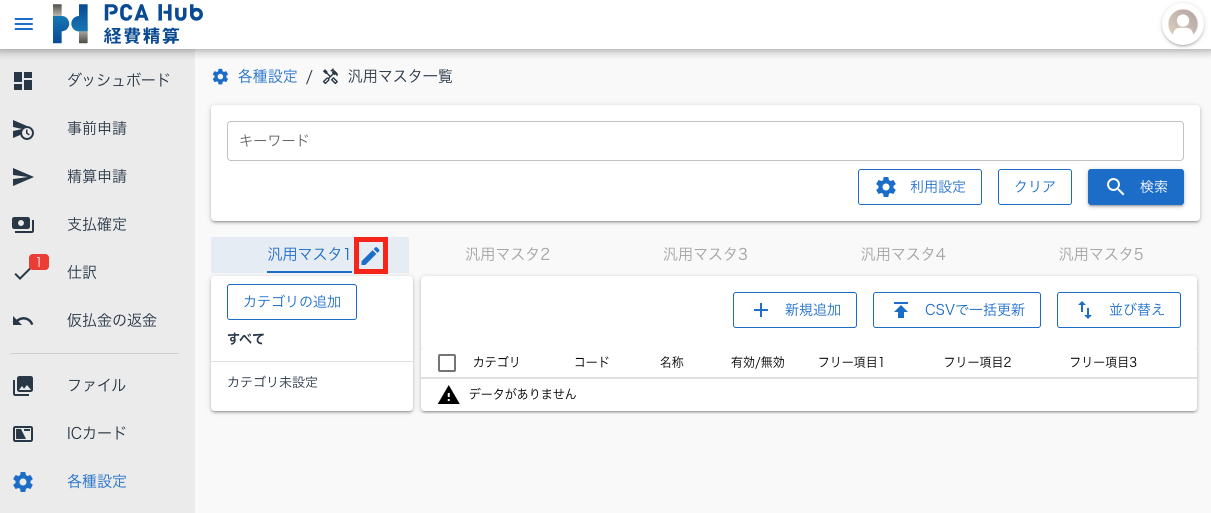1211x513 pixels.
Task: Click the pencil edit icon beside 汎用マスタ1
Action: (371, 256)
